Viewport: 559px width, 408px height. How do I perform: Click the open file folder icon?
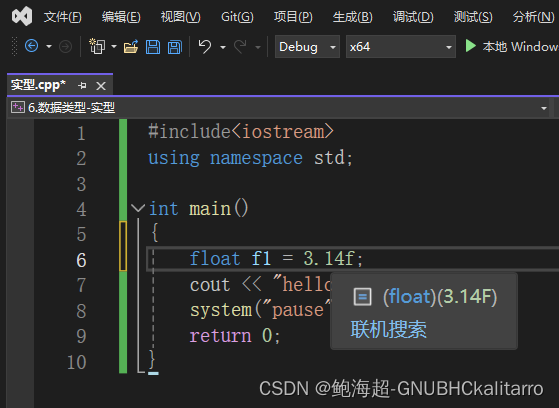[131, 47]
